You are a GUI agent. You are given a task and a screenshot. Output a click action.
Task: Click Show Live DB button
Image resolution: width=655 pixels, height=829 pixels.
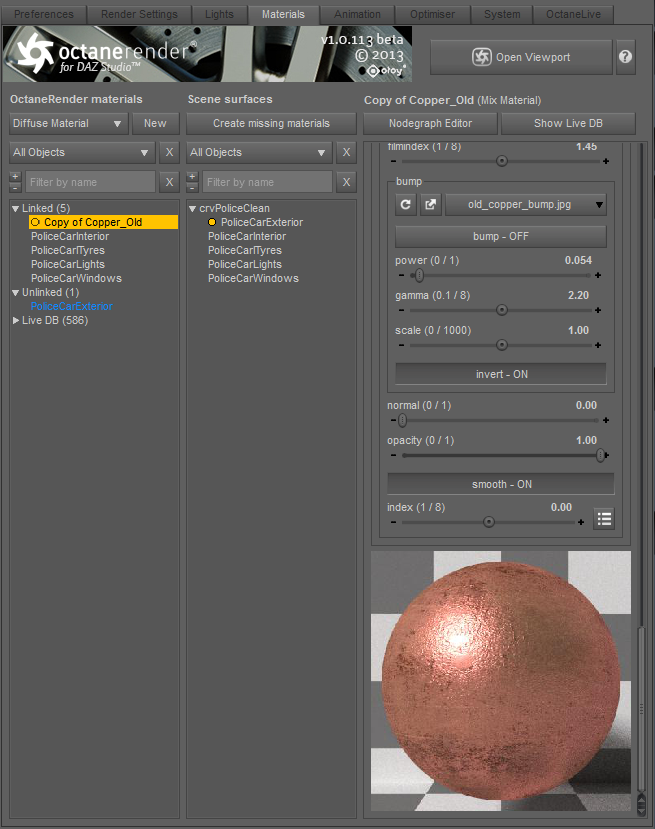click(x=568, y=123)
